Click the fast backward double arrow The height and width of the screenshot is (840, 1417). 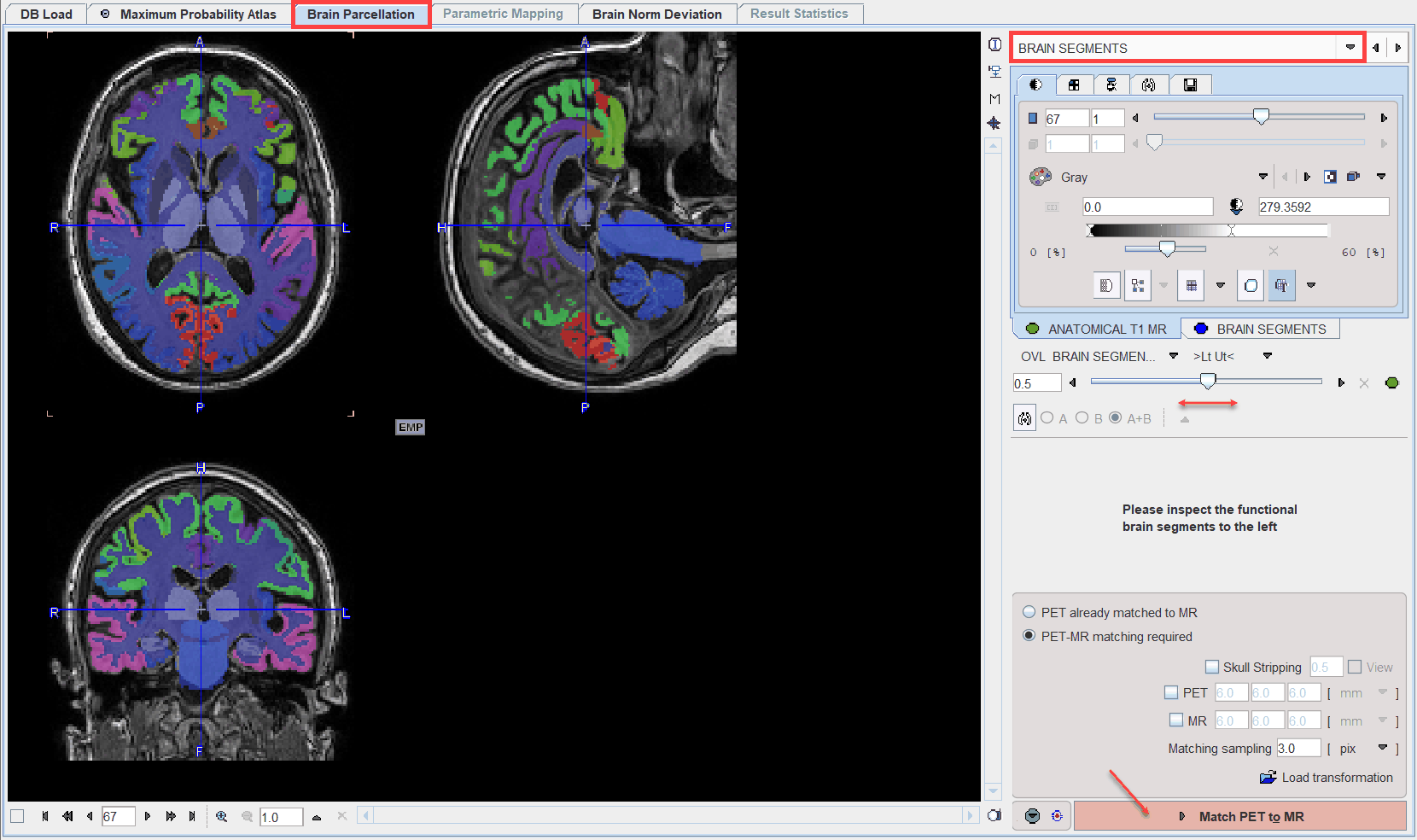point(67,816)
